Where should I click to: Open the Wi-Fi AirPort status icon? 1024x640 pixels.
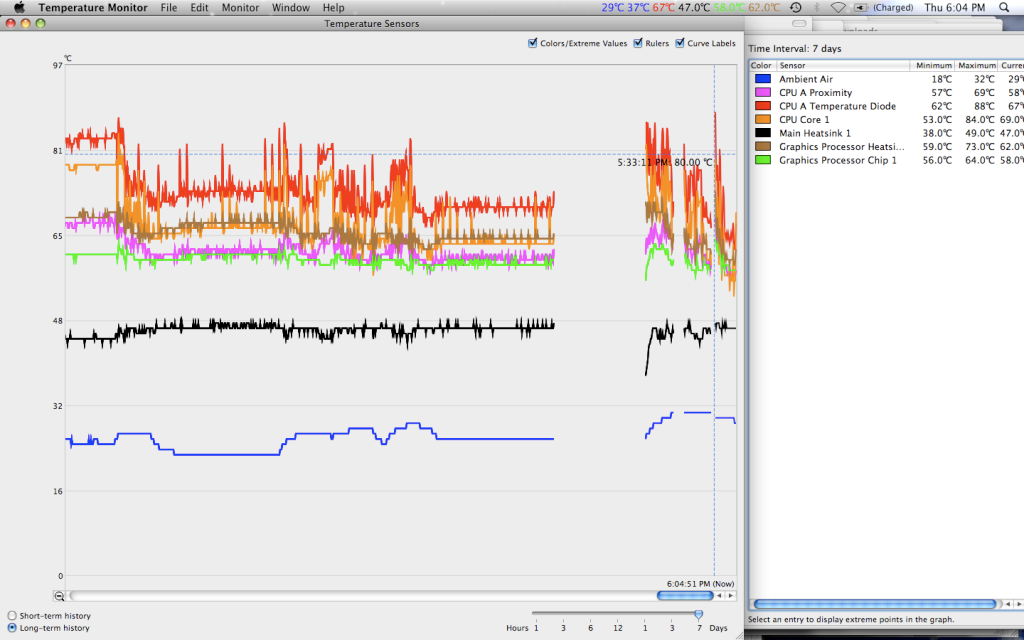click(x=837, y=7)
